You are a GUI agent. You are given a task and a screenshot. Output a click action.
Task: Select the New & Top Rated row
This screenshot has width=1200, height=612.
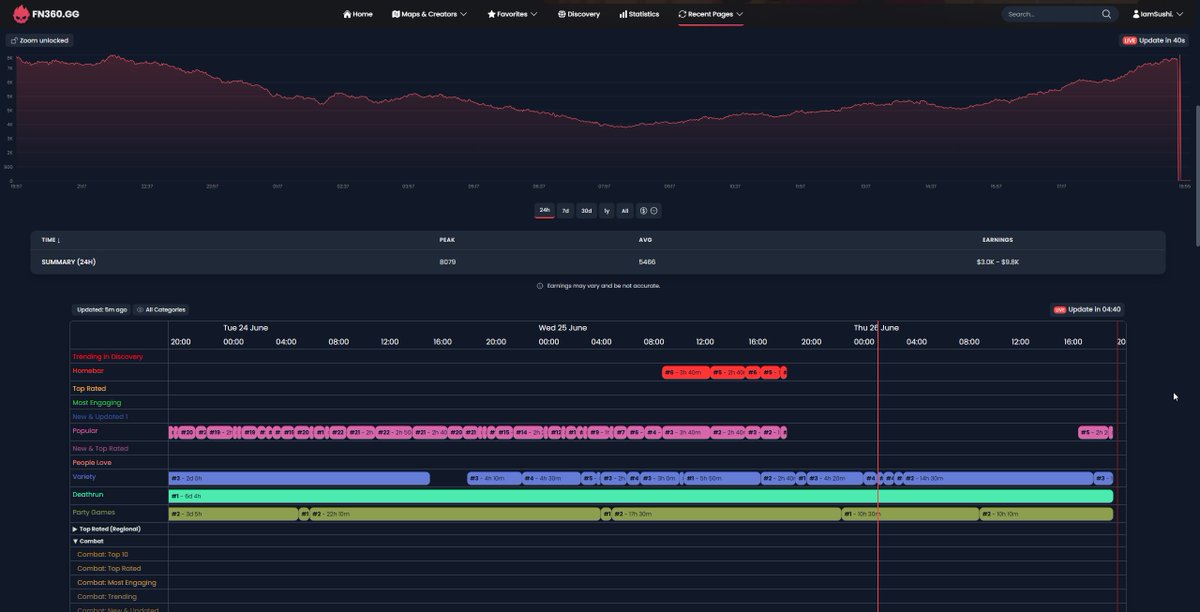100,449
